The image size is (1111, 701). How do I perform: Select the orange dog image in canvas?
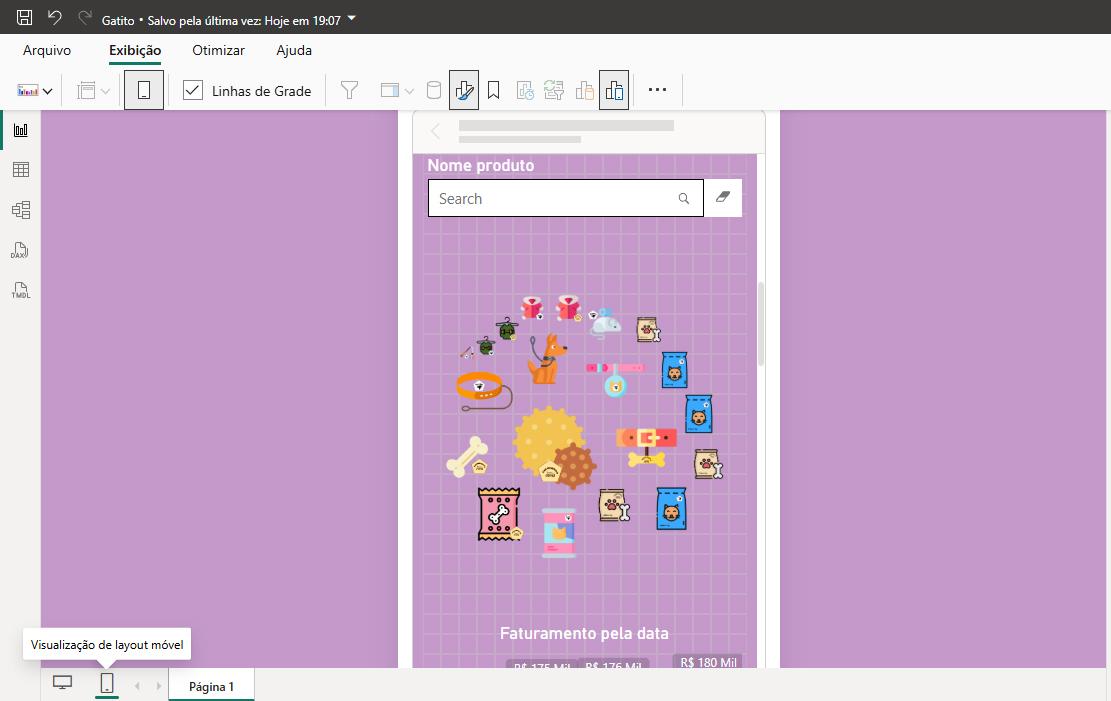[x=546, y=359]
